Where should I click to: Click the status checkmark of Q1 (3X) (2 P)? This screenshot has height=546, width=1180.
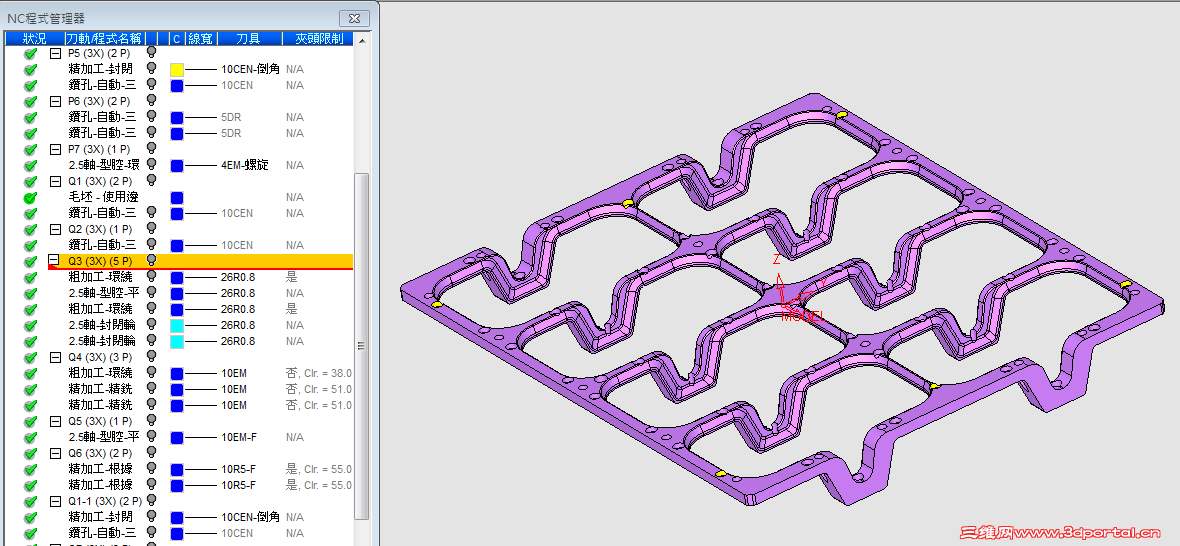[30, 181]
